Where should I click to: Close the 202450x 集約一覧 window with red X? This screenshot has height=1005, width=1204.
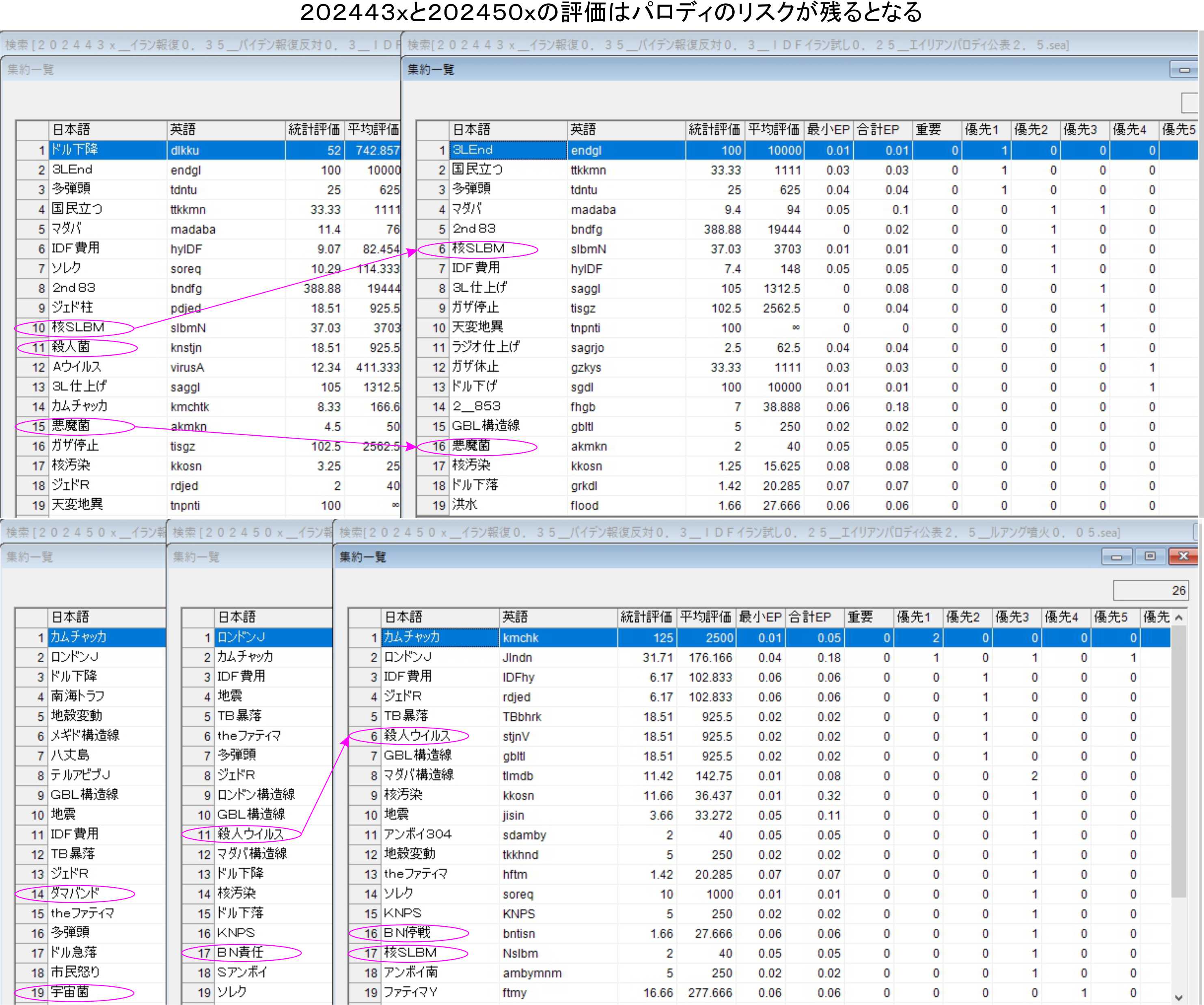coord(1183,556)
